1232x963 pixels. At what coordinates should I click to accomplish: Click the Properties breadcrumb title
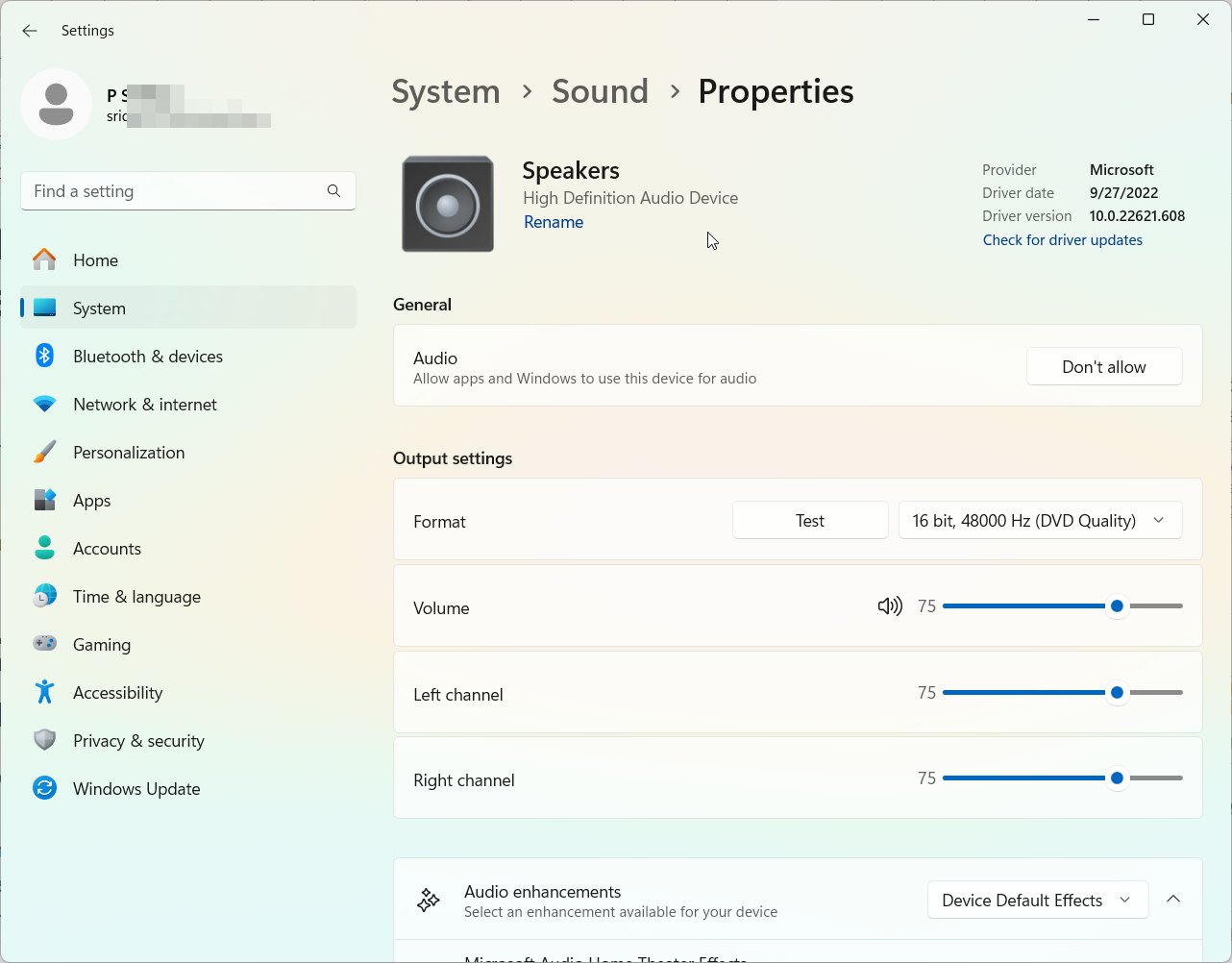pos(776,91)
